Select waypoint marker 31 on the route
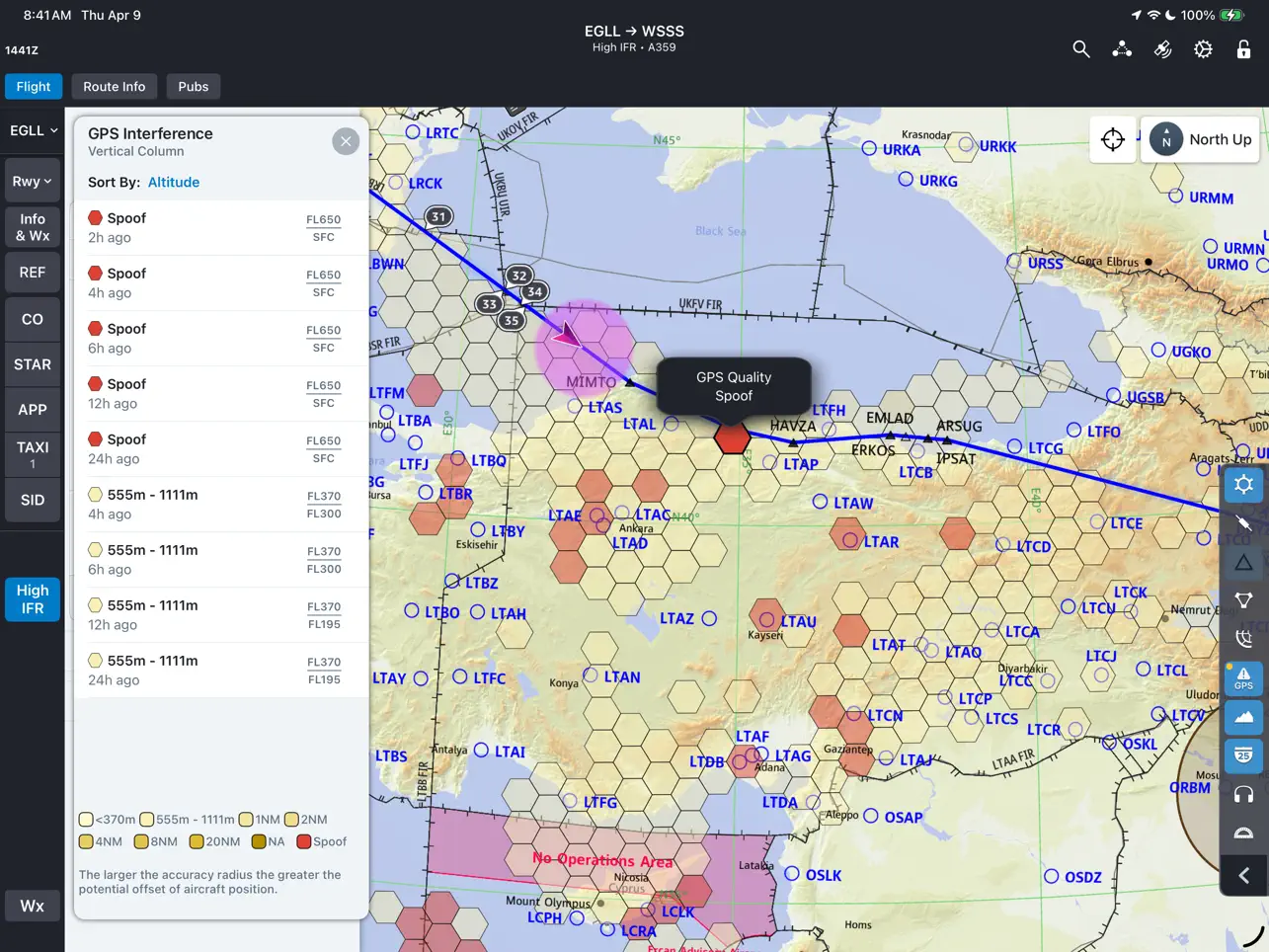 click(438, 216)
